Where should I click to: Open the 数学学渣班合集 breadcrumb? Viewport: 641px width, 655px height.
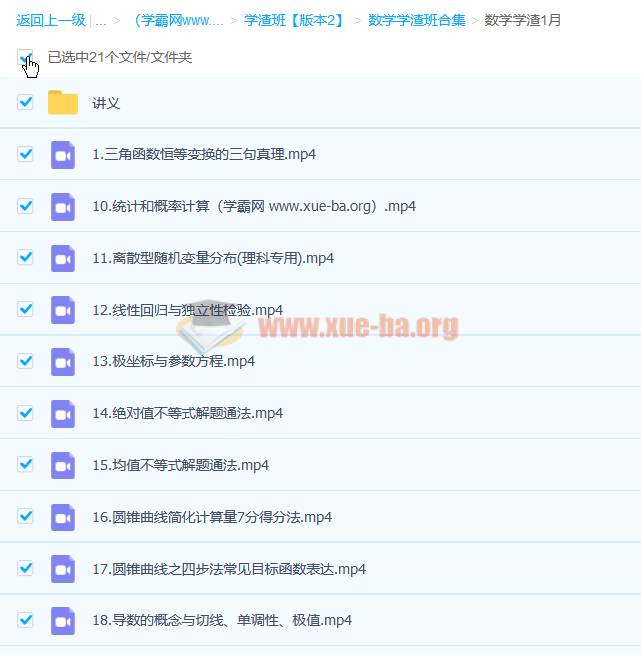click(417, 20)
